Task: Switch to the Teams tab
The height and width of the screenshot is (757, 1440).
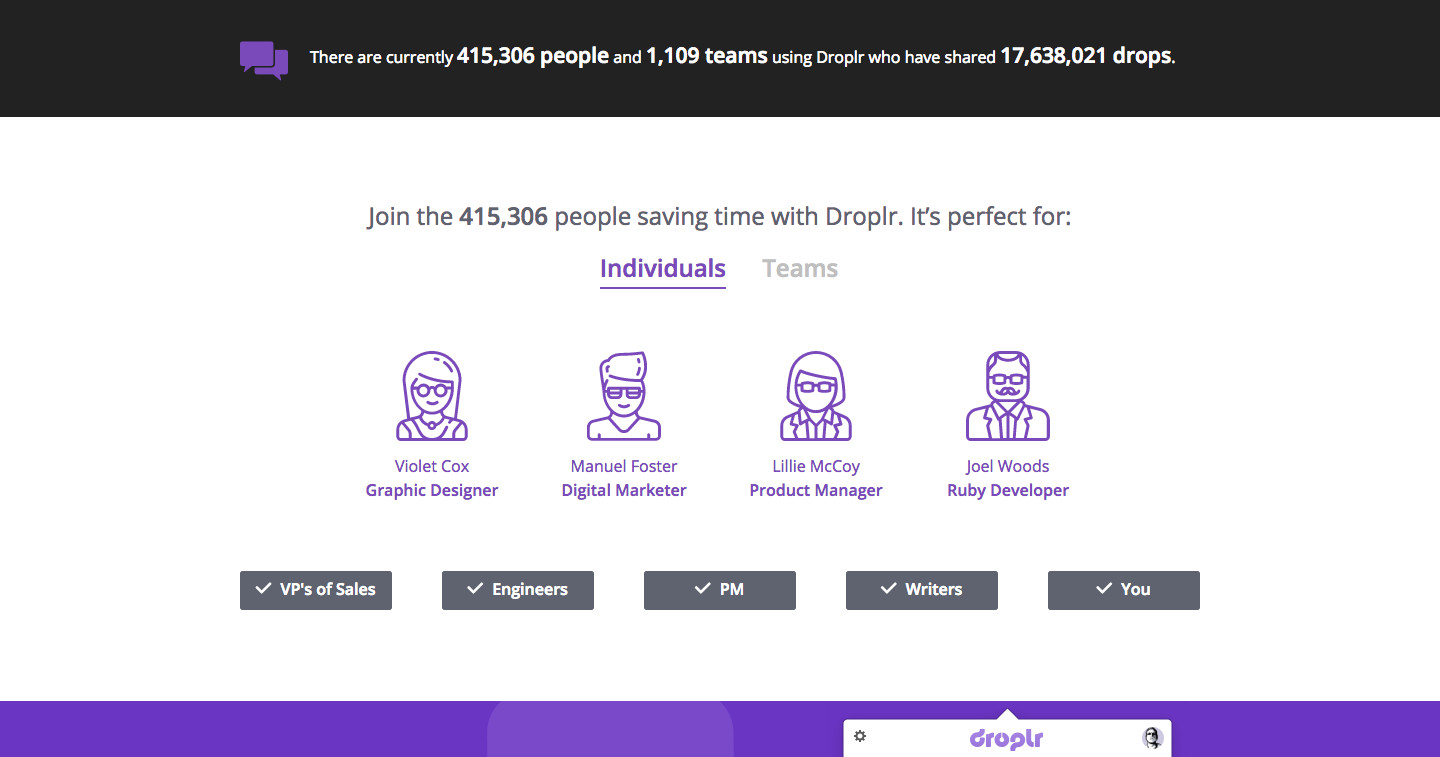Action: pos(800,269)
